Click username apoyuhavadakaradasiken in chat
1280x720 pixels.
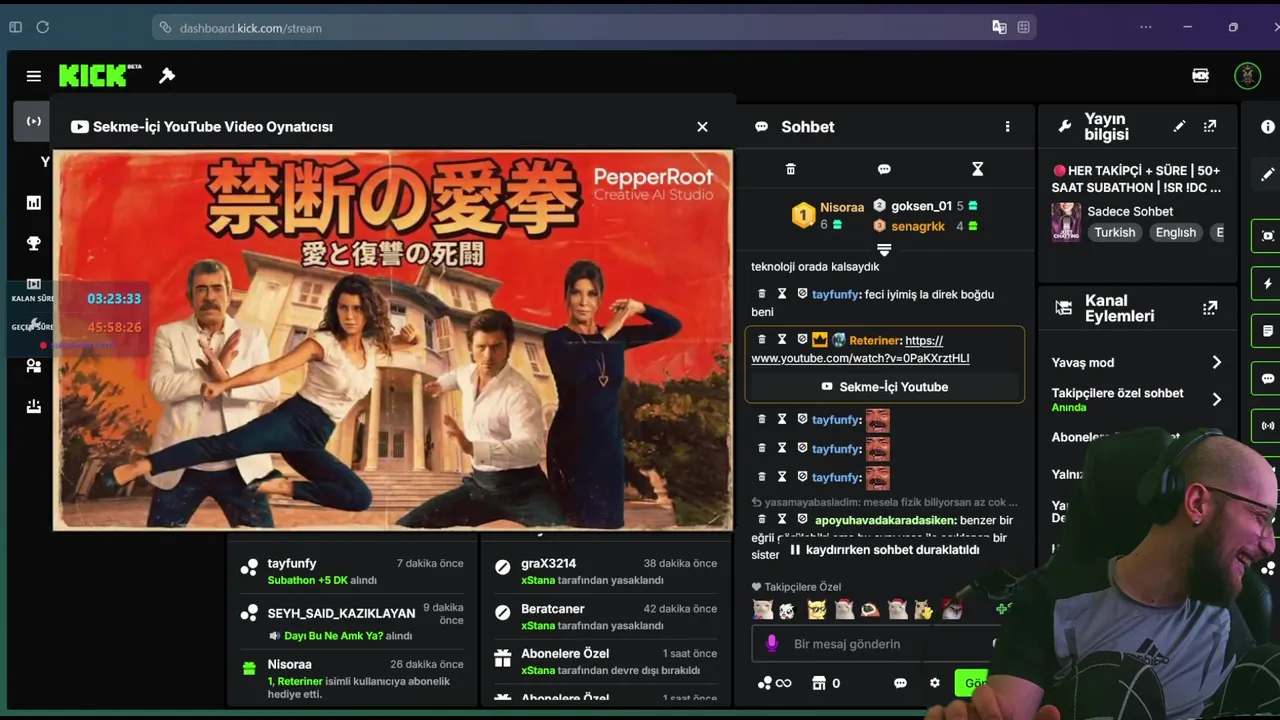coord(885,520)
